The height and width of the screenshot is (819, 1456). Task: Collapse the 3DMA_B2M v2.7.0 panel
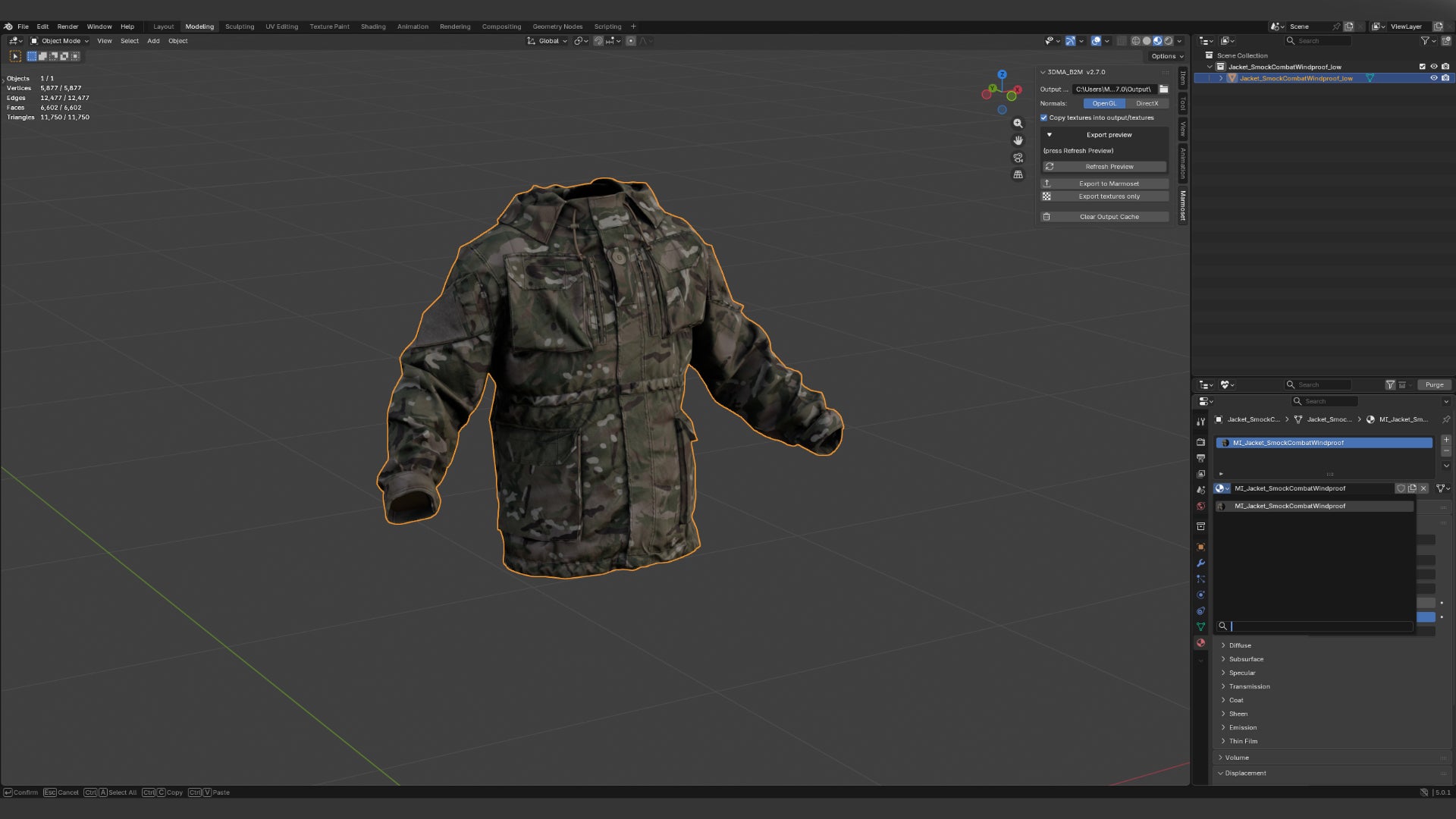(1043, 72)
